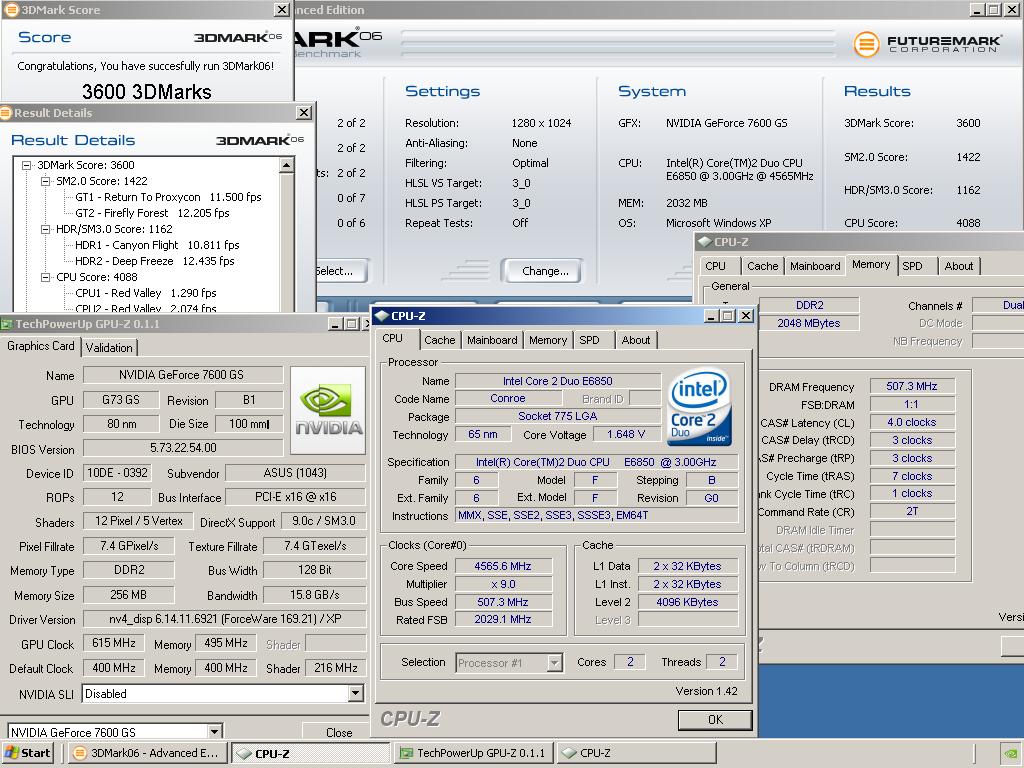
Task: Open the Cache tab in front CPU-Z
Action: (440, 340)
